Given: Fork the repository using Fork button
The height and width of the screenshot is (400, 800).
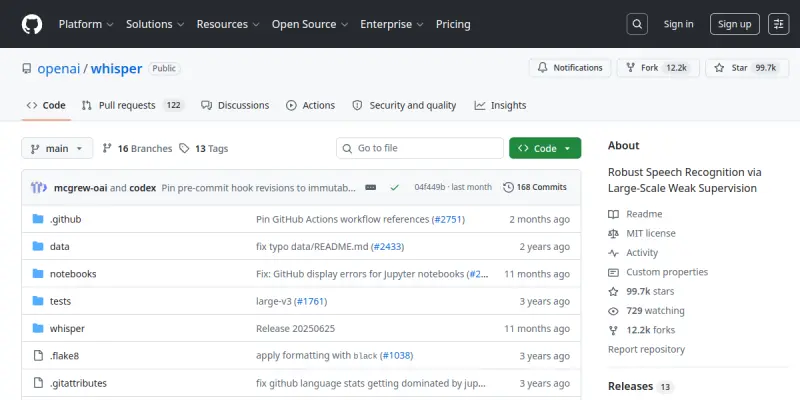Looking at the screenshot, I should click(x=658, y=68).
